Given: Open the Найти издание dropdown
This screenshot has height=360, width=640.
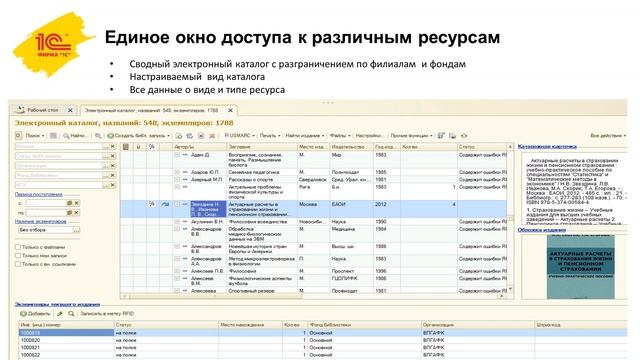Looking at the screenshot, I should point(305,136).
